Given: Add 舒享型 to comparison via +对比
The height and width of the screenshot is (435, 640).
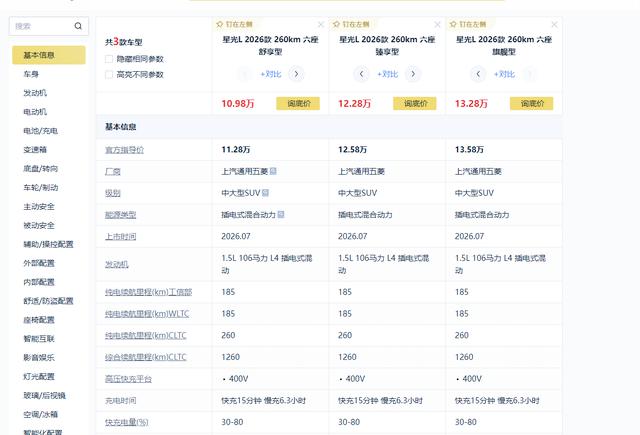Looking at the screenshot, I should tap(271, 74).
